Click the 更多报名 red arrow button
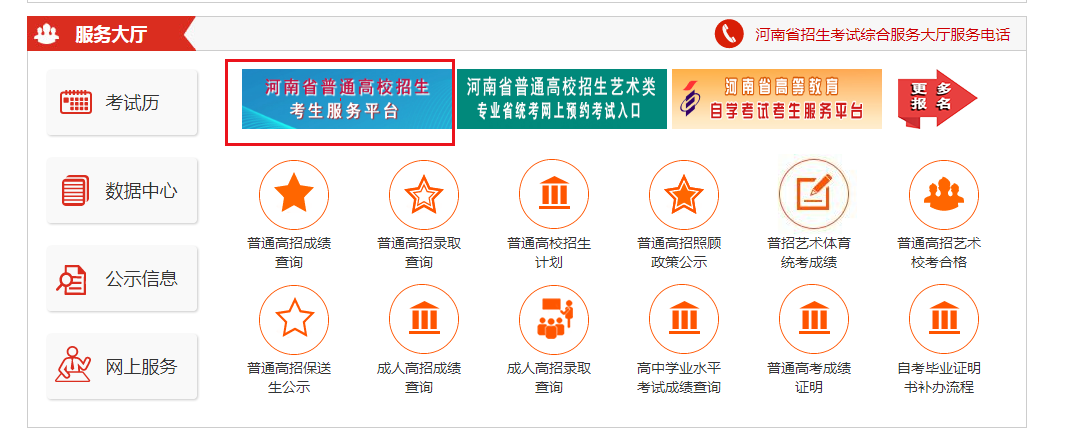The height and width of the screenshot is (433, 1078). click(935, 98)
